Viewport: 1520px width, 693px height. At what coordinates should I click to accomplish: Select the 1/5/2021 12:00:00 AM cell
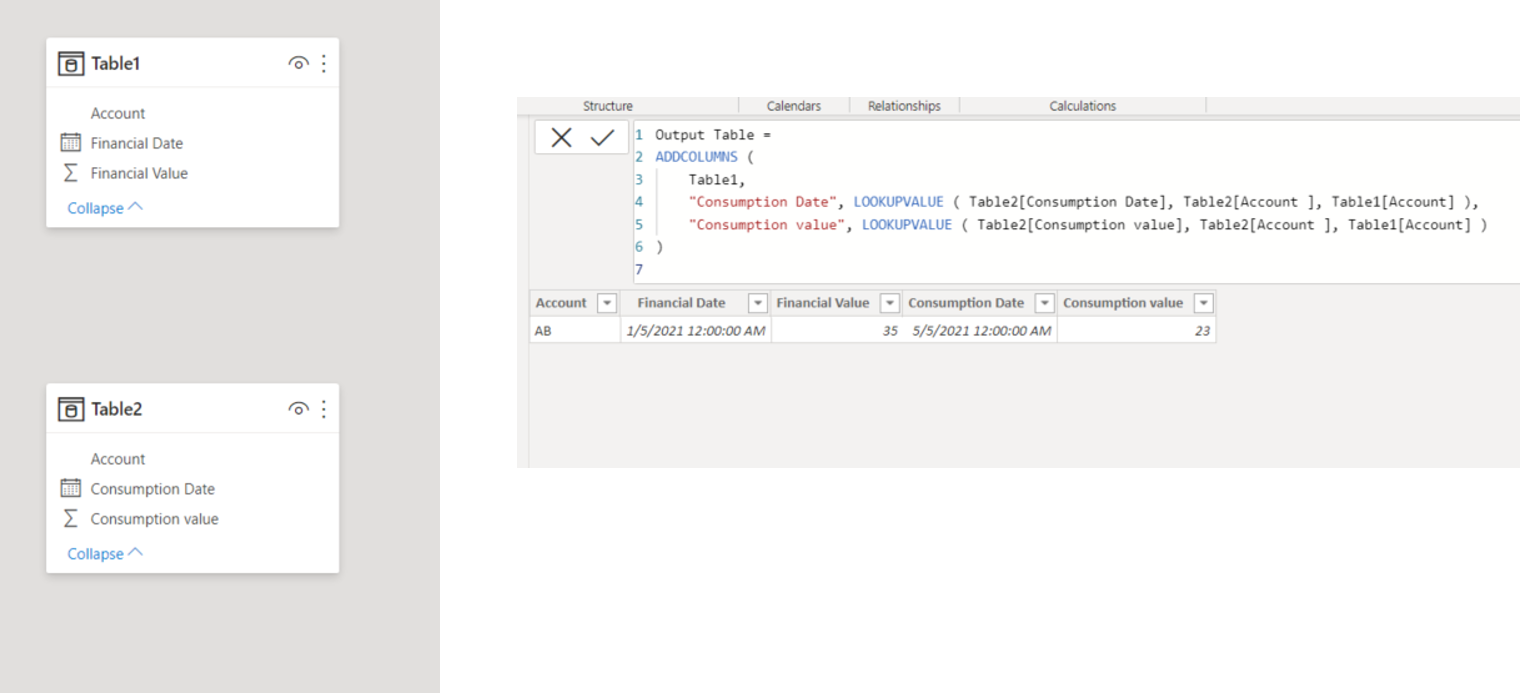[x=696, y=330]
